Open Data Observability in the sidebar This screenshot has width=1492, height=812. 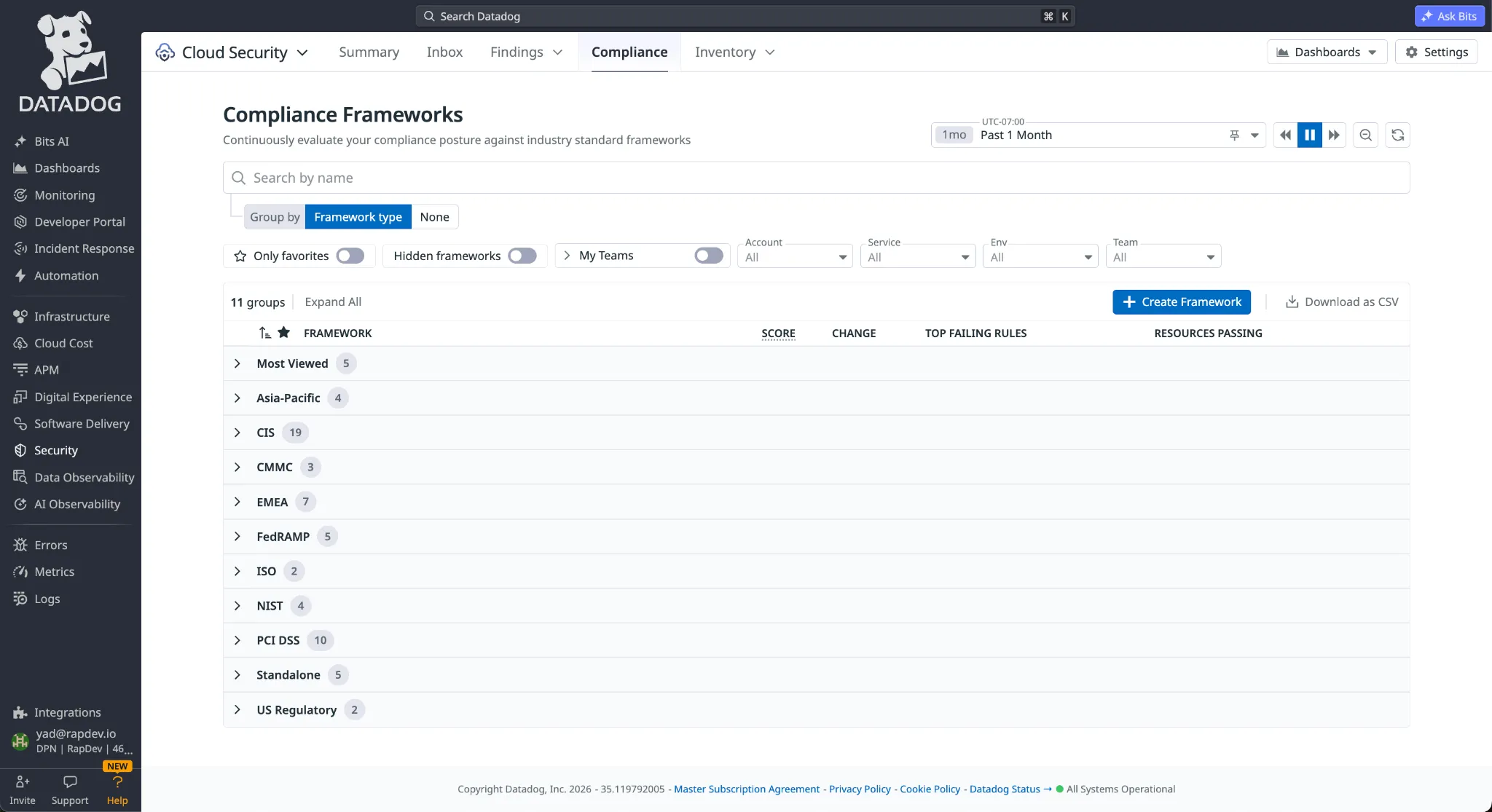click(x=74, y=478)
